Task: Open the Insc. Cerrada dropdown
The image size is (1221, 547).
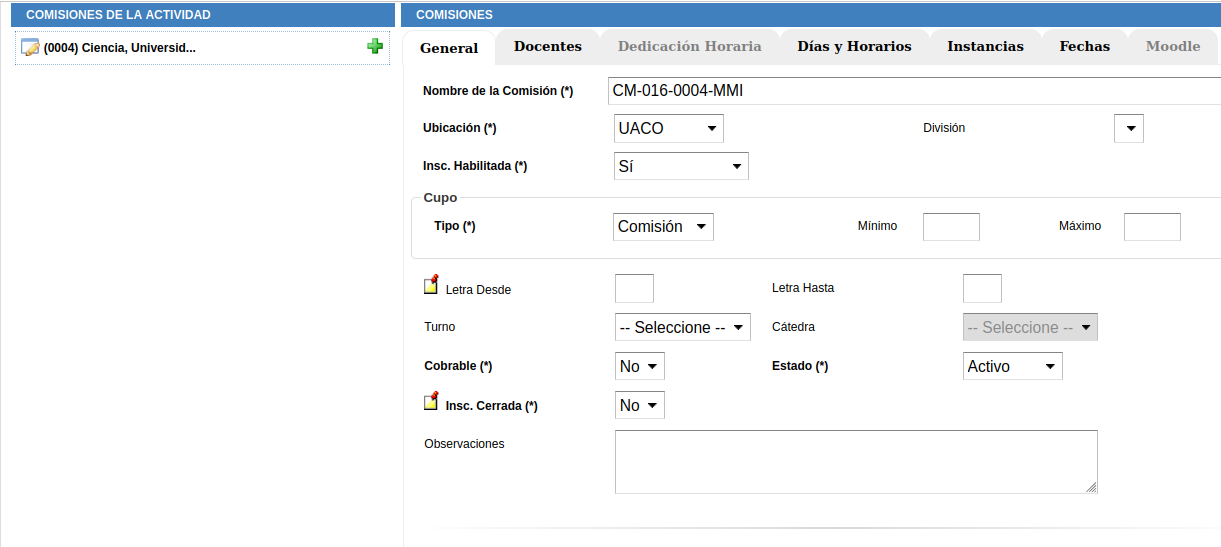Action: [640, 405]
